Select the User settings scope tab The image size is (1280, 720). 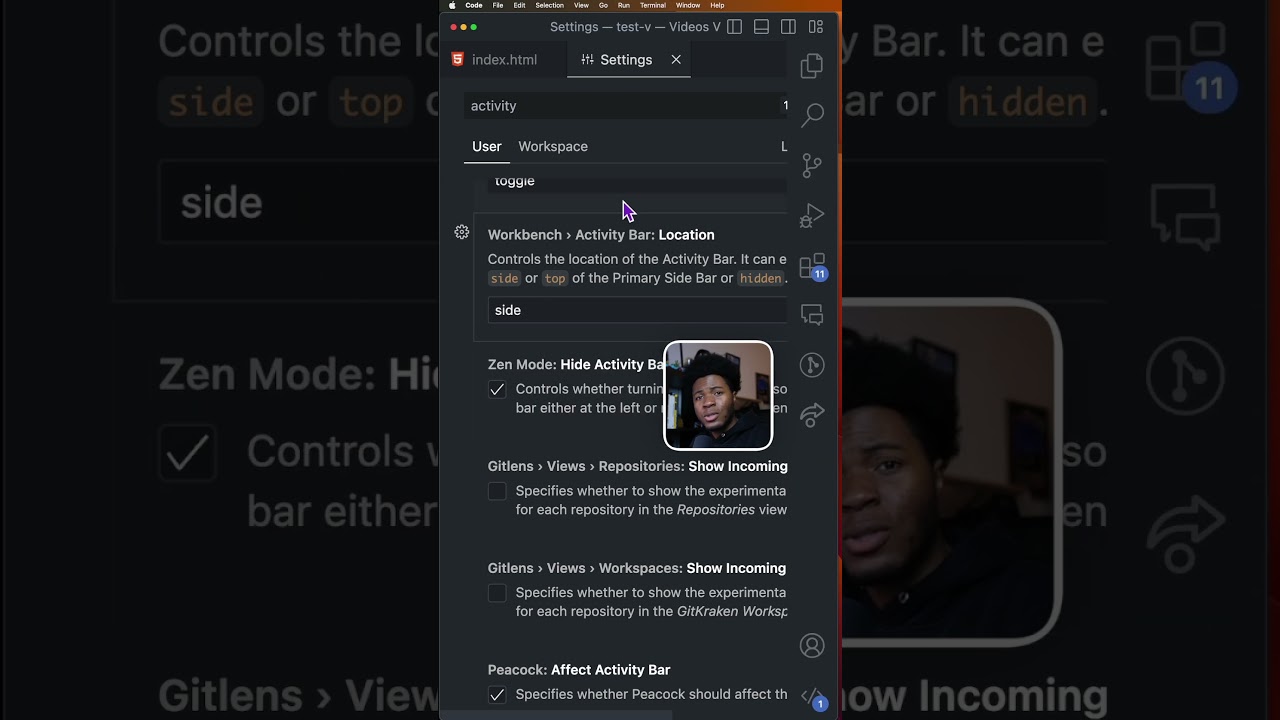tap(487, 146)
